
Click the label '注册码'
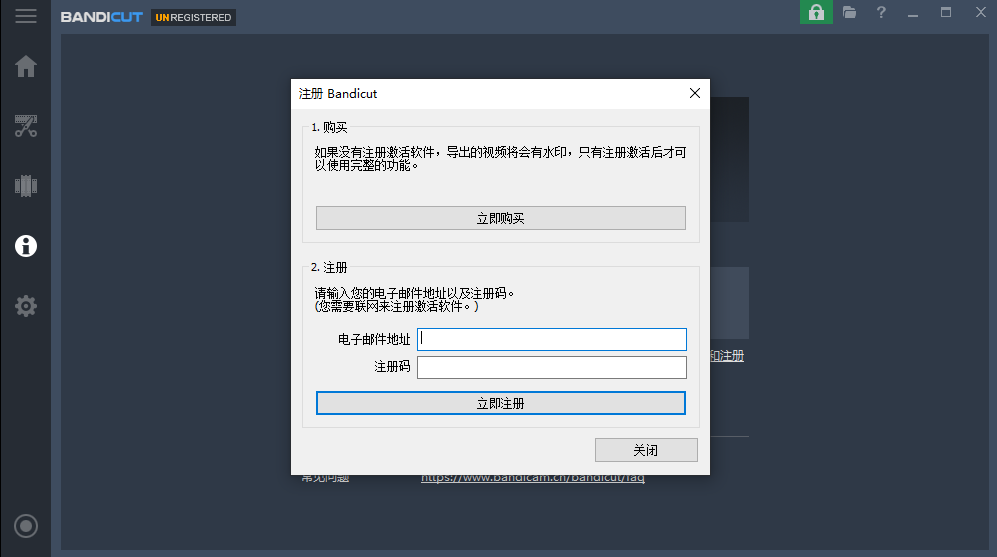(x=392, y=367)
